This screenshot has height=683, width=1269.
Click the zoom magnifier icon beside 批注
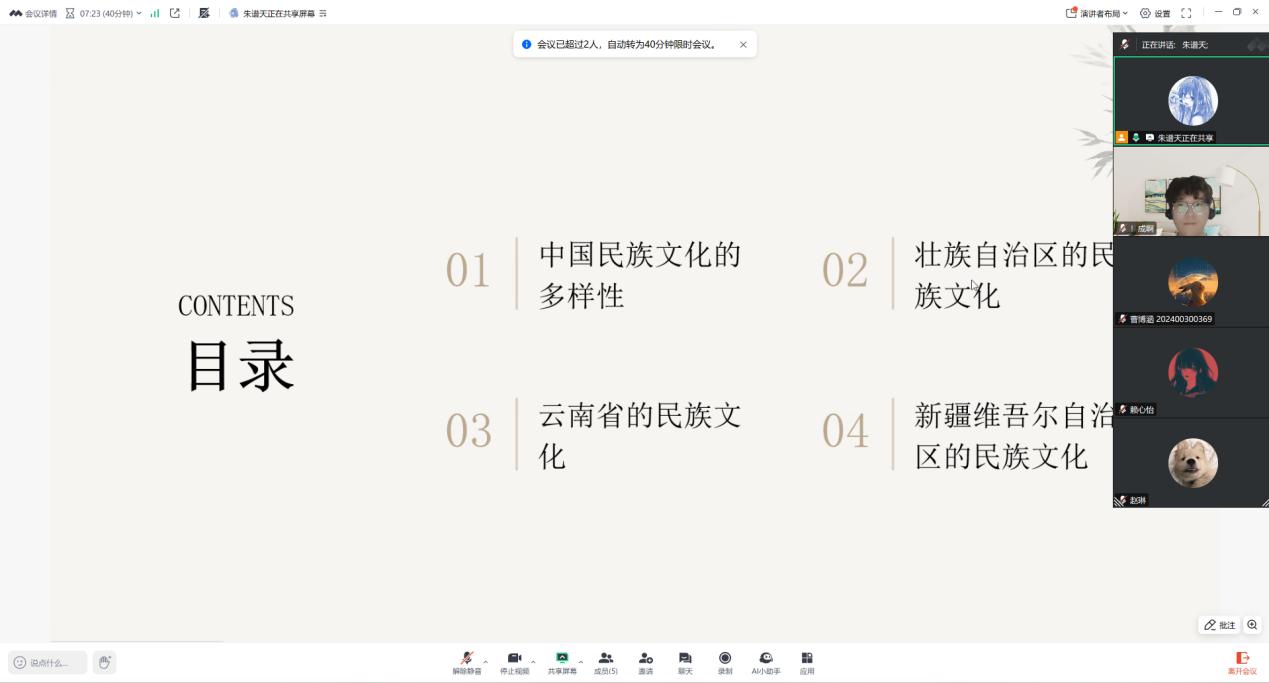pyautogui.click(x=1252, y=625)
